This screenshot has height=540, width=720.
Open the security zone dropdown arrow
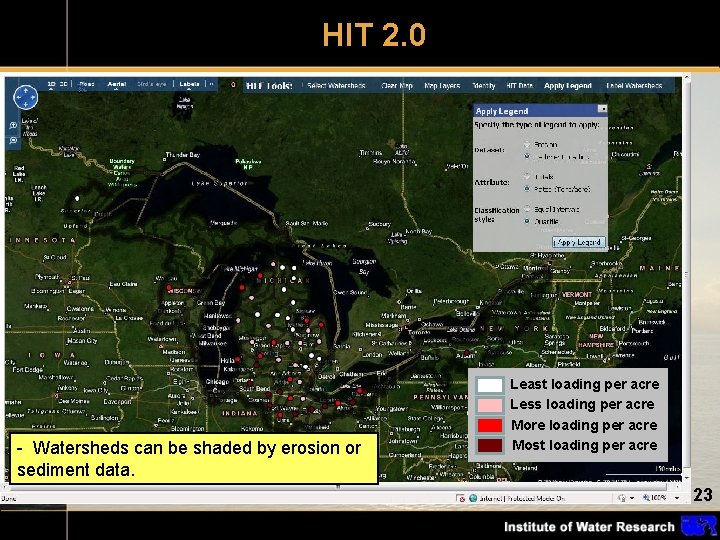632,498
